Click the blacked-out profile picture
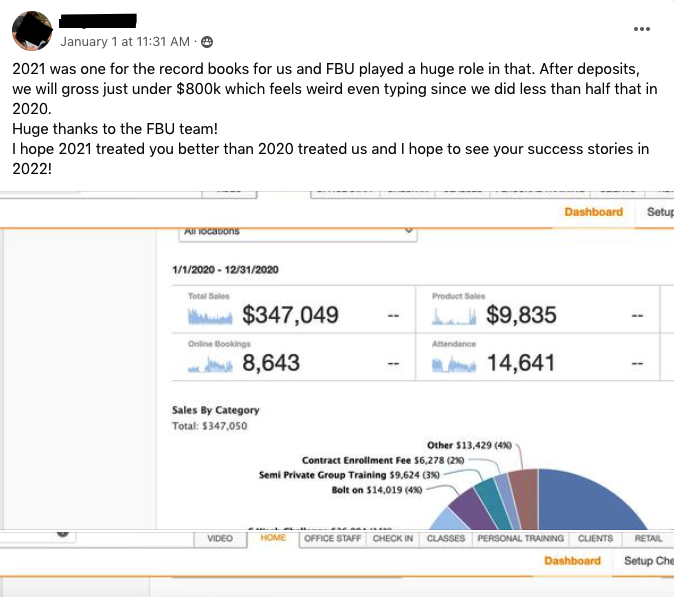The image size is (674, 597). click(x=32, y=31)
